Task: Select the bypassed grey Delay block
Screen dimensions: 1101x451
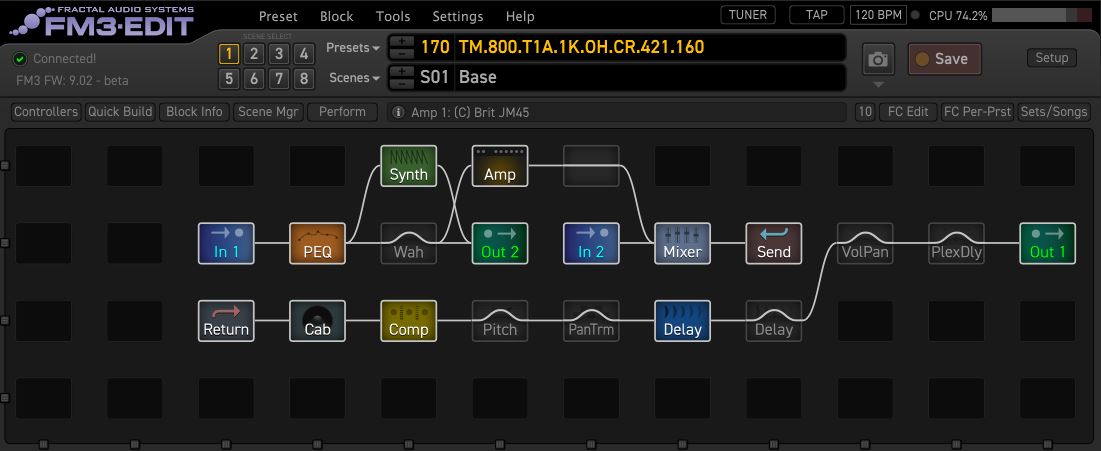Action: point(774,320)
